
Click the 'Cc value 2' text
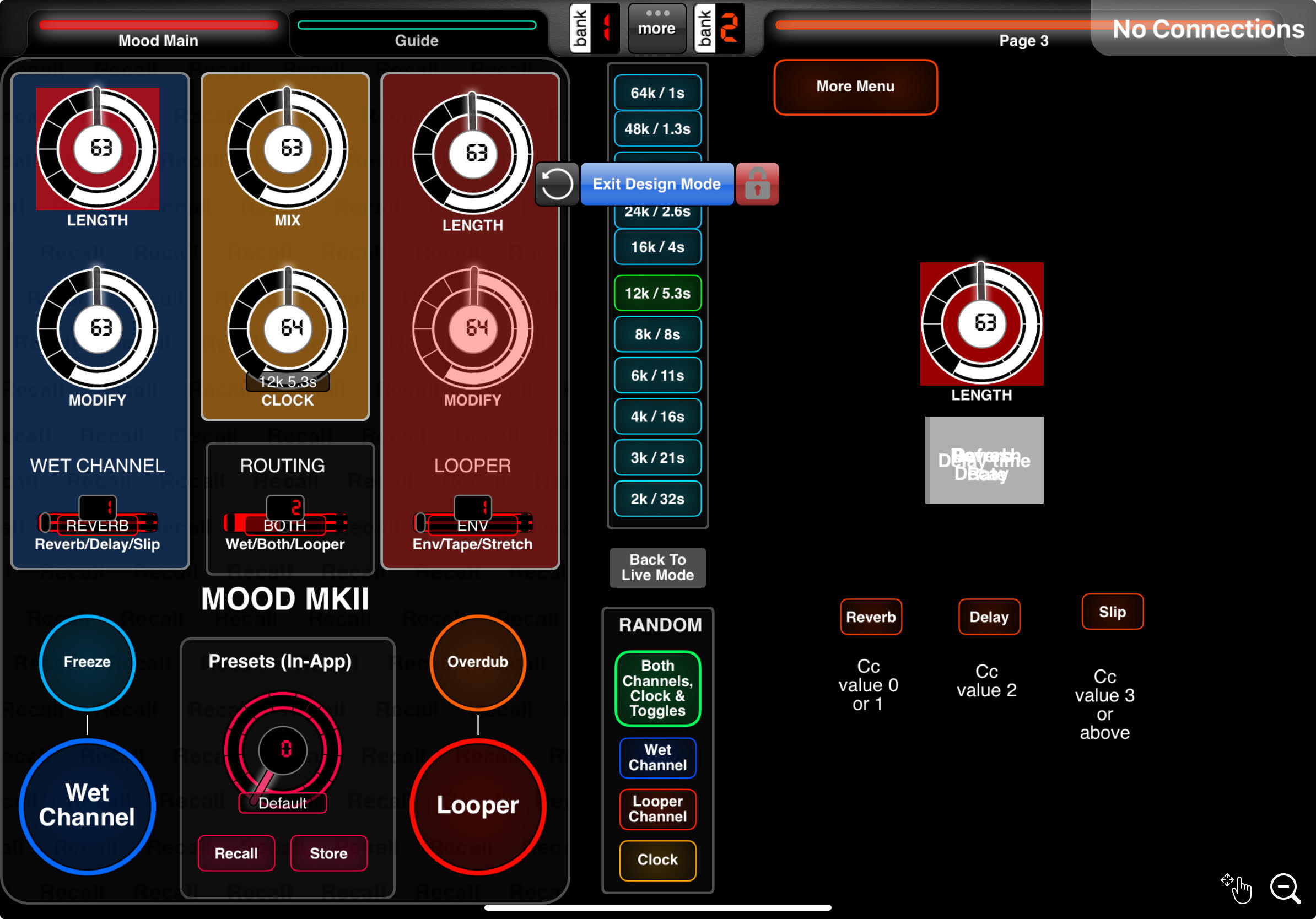click(986, 680)
